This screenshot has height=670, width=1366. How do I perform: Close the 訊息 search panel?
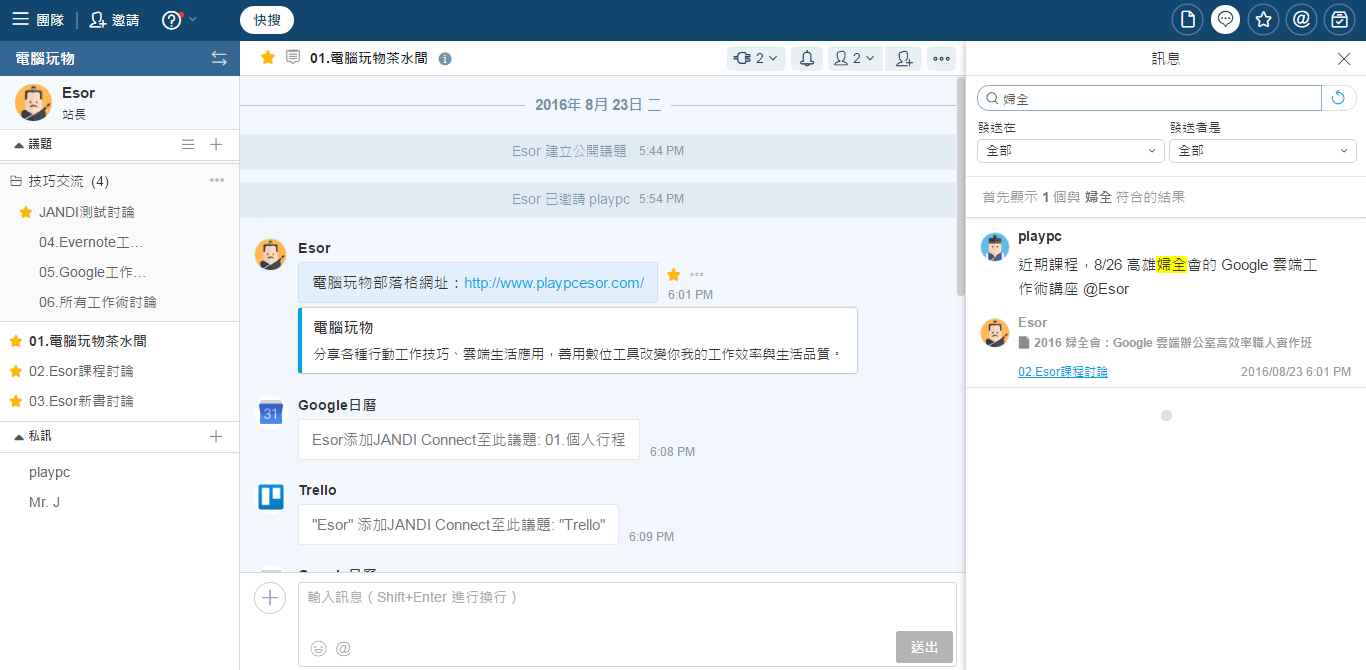point(1344,59)
